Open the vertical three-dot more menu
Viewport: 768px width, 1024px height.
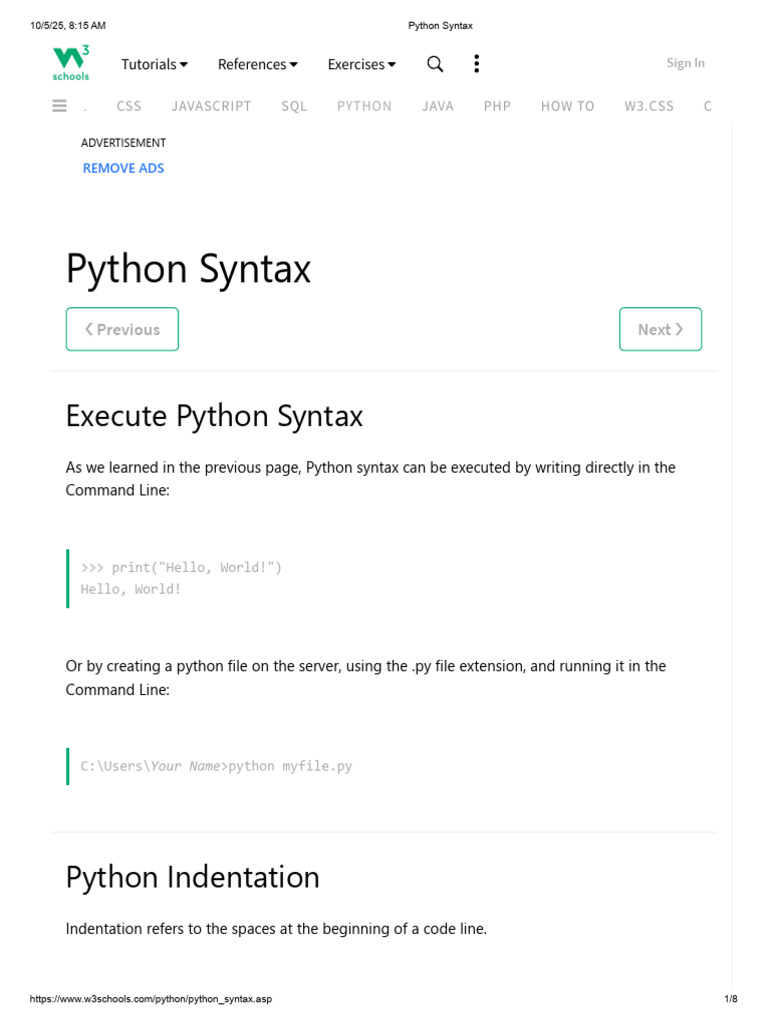point(476,64)
